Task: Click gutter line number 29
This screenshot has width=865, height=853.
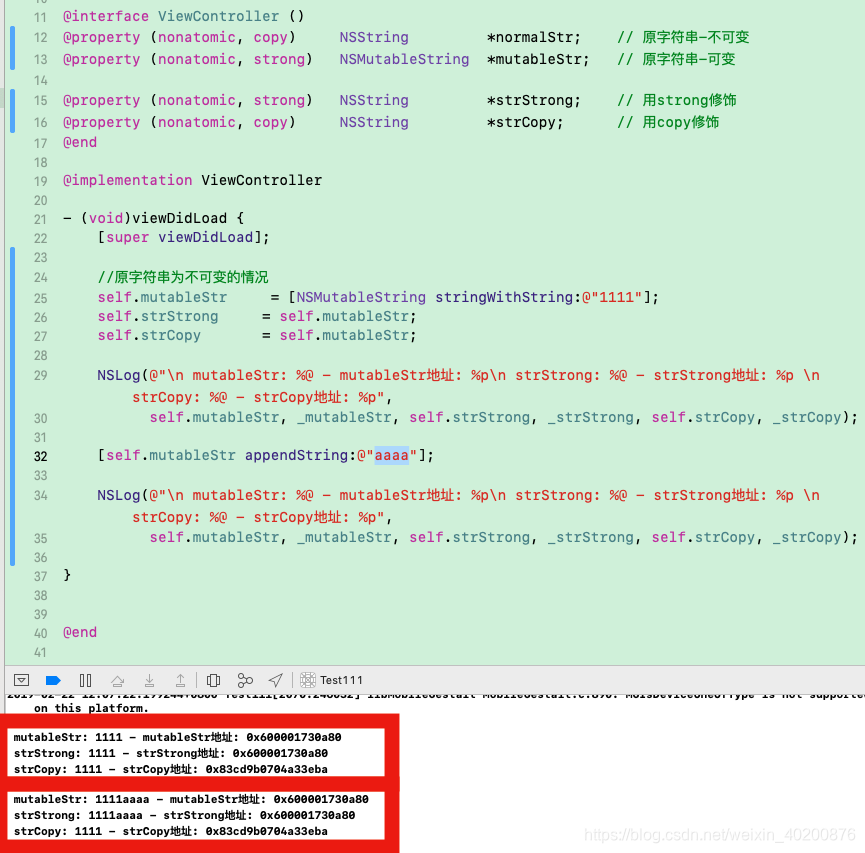Action: (x=40, y=376)
